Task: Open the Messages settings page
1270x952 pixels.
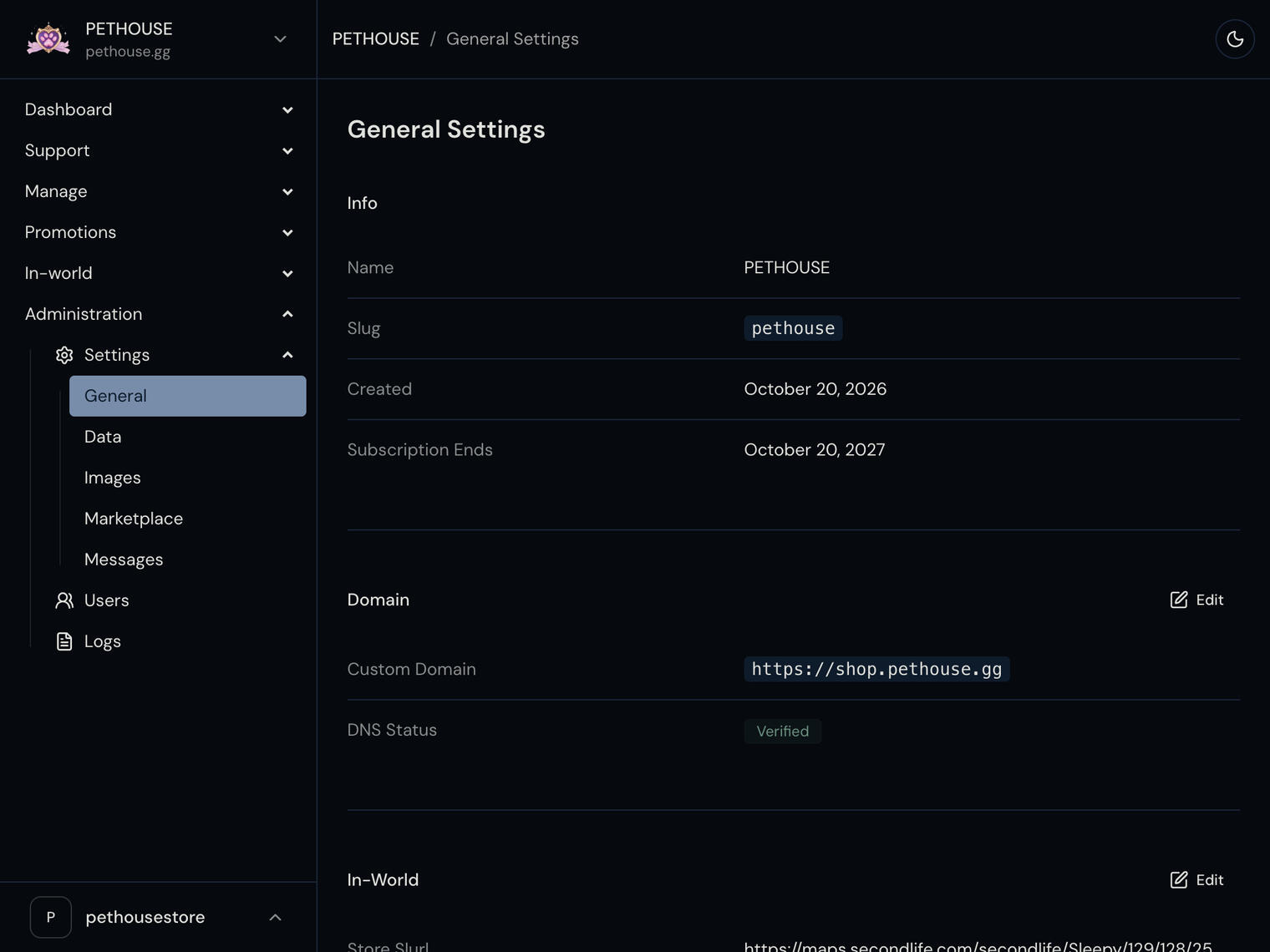Action: (x=188, y=560)
